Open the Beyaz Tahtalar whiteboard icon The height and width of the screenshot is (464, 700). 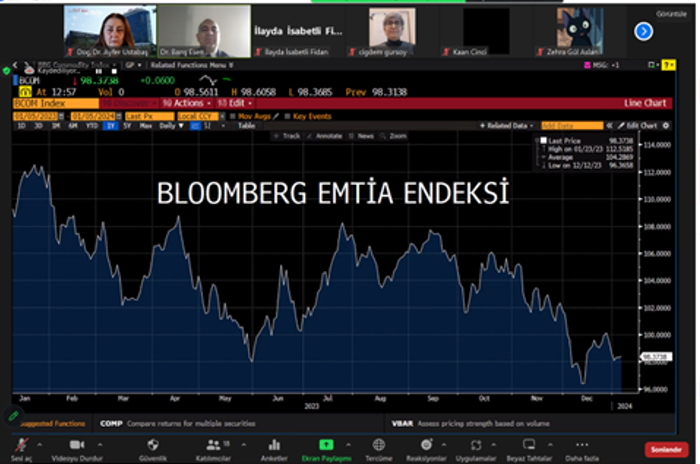click(x=528, y=445)
